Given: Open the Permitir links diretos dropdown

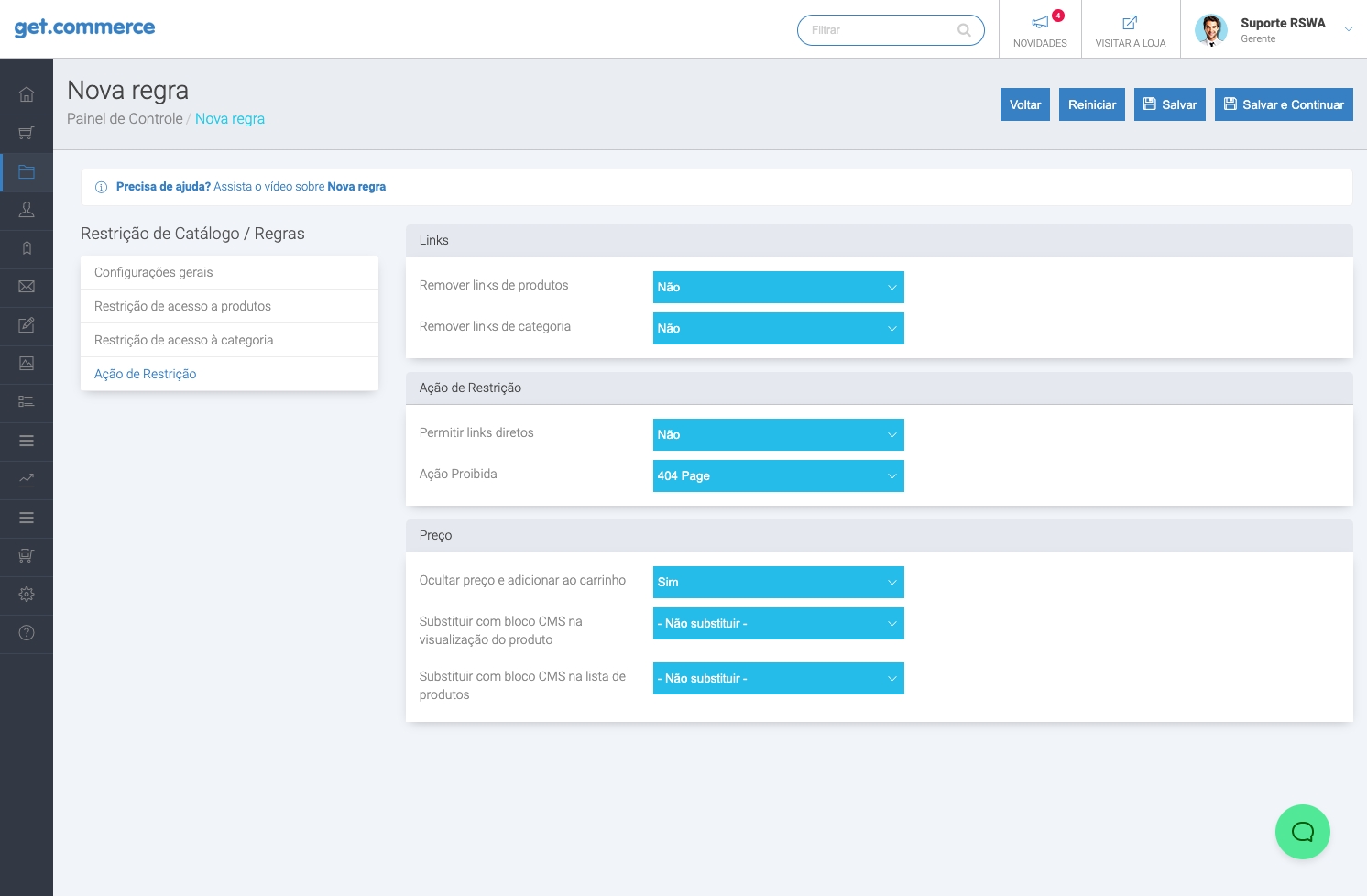Looking at the screenshot, I should coord(778,434).
